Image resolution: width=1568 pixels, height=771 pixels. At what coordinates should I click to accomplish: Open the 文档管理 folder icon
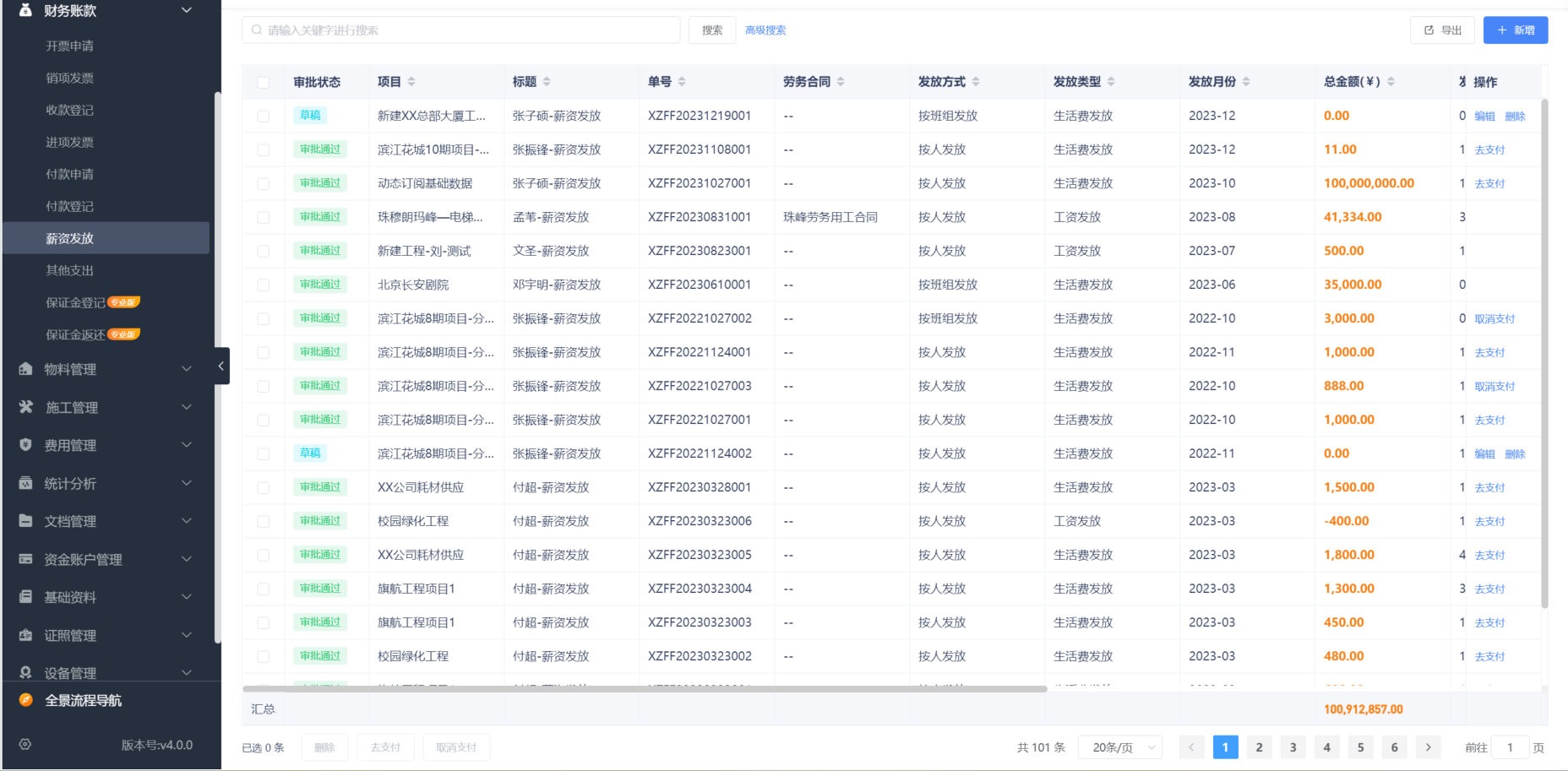click(24, 521)
